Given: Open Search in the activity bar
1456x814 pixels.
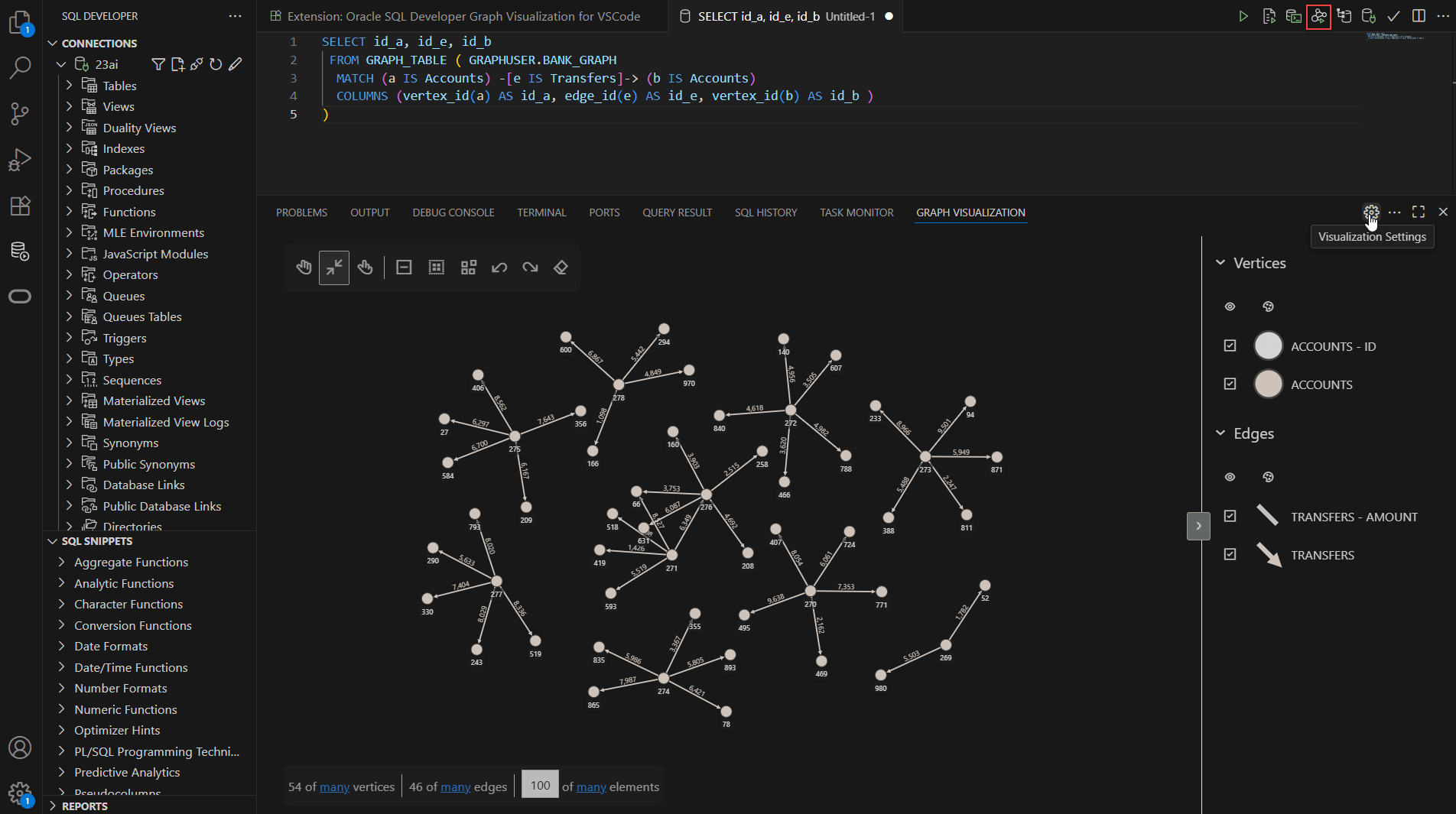Looking at the screenshot, I should click(x=20, y=68).
